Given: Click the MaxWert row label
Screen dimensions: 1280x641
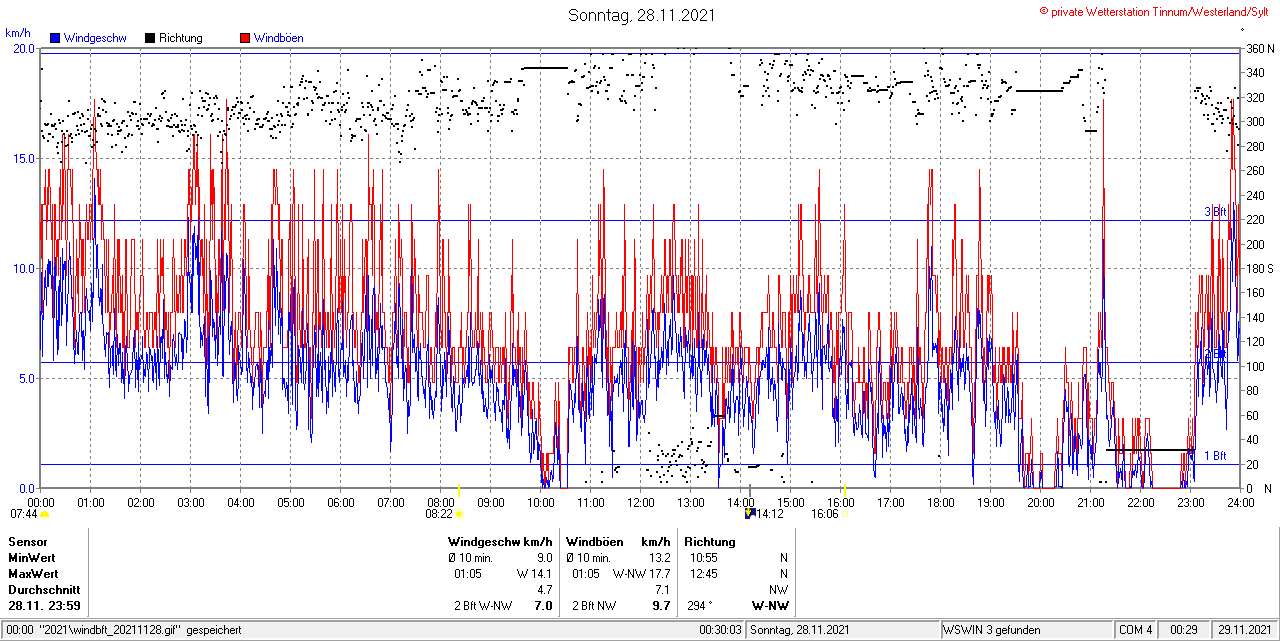Looking at the screenshot, I should pos(34,574).
